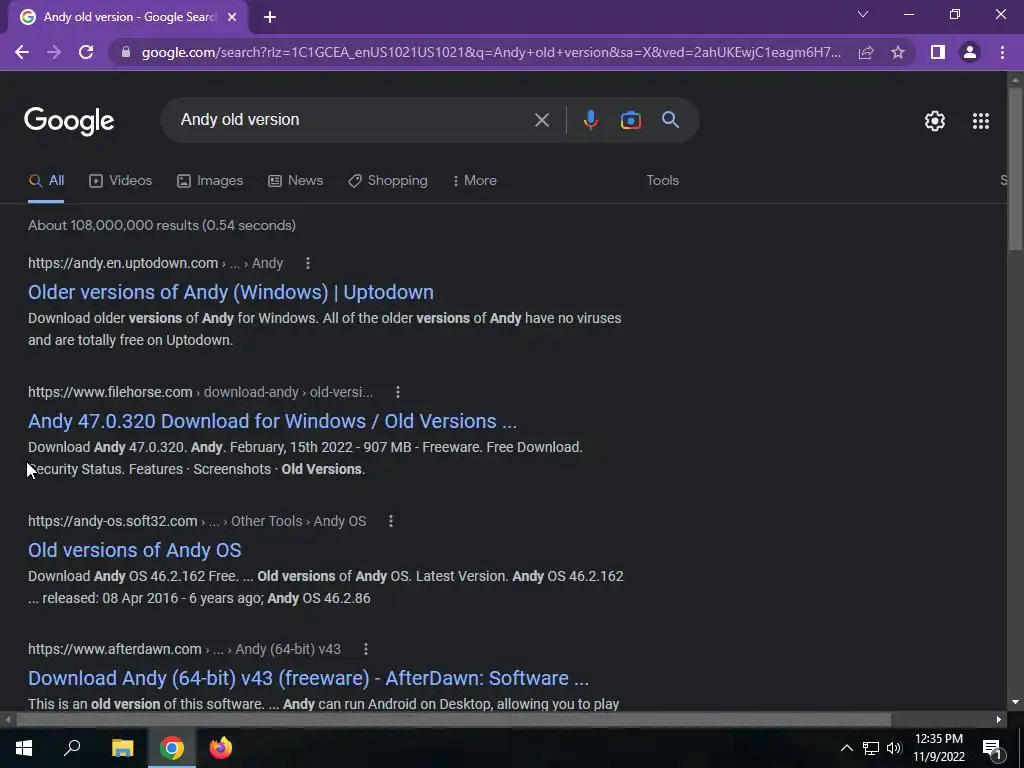Open the search Tools options
This screenshot has height=768, width=1024.
(x=662, y=180)
